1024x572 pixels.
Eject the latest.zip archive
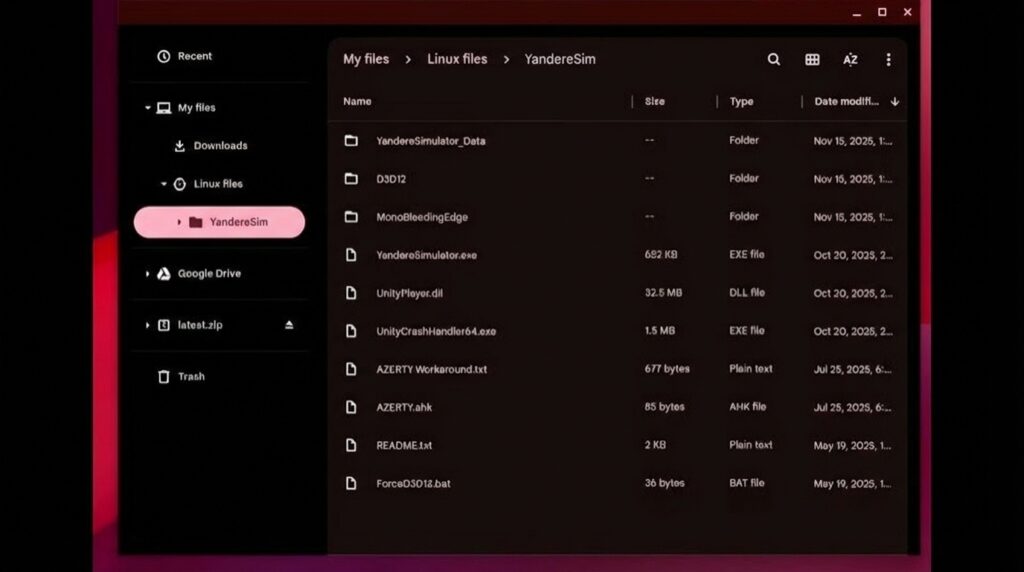289,325
